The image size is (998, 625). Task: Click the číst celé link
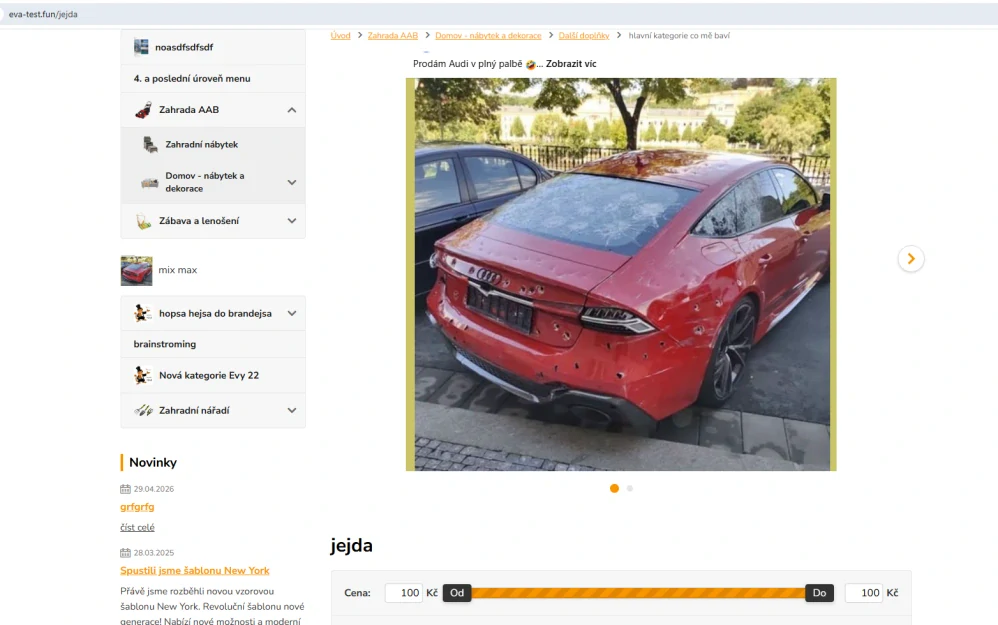137,527
